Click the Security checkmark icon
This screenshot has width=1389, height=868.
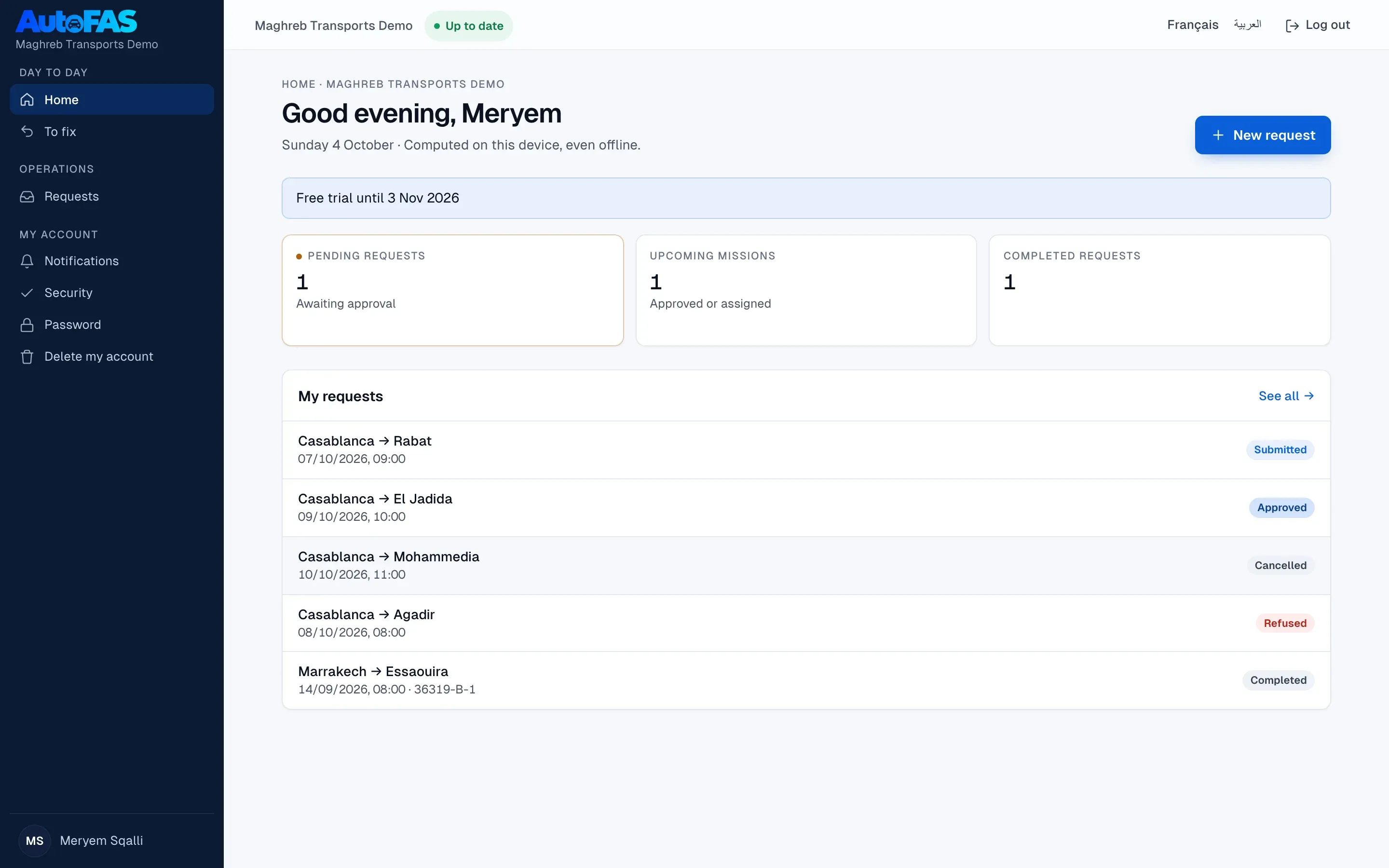click(x=27, y=293)
